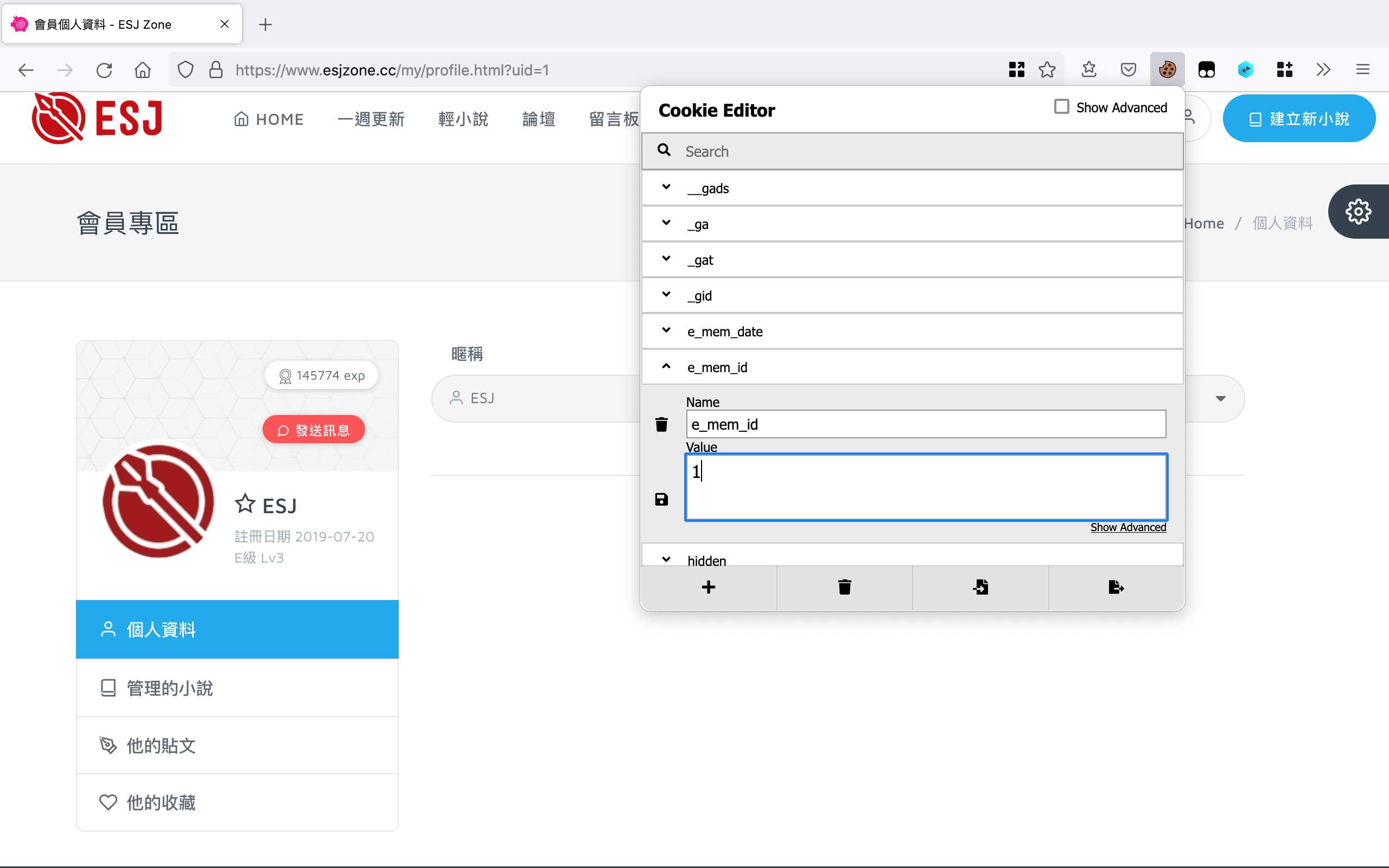The width and height of the screenshot is (1389, 868).
Task: Open the 論壇 navigation item
Action: [538, 119]
